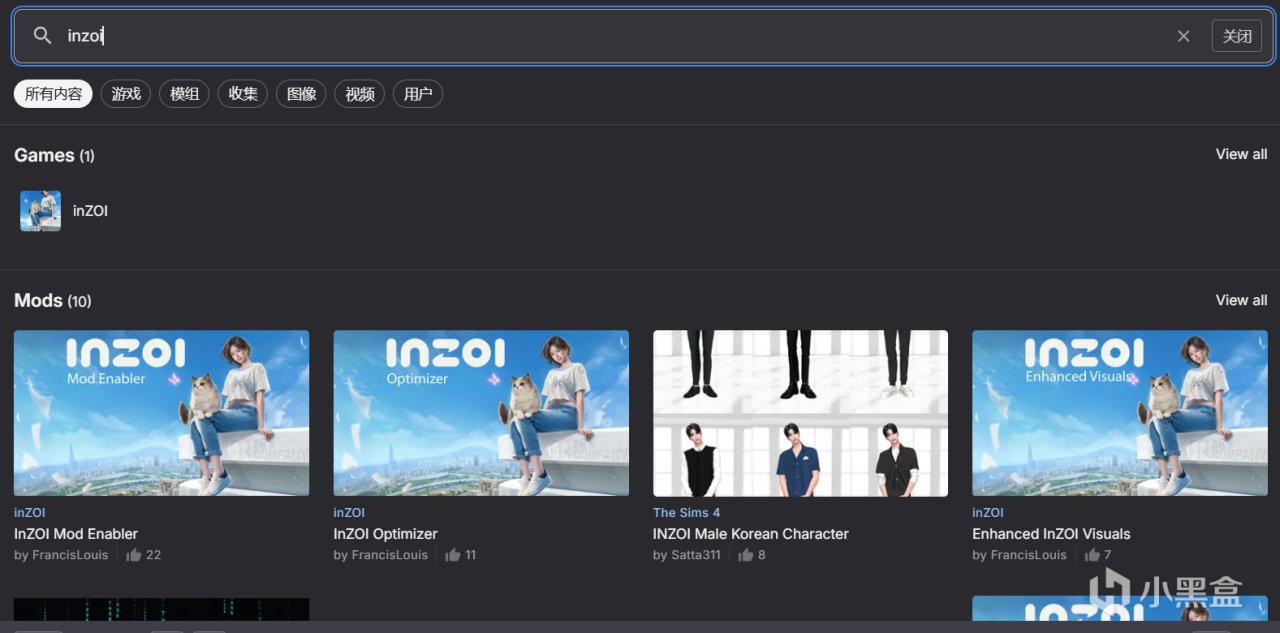Open author FrancisLouis under Mod Enabler
Screen dimensions: 1280x633
[x=70, y=555]
